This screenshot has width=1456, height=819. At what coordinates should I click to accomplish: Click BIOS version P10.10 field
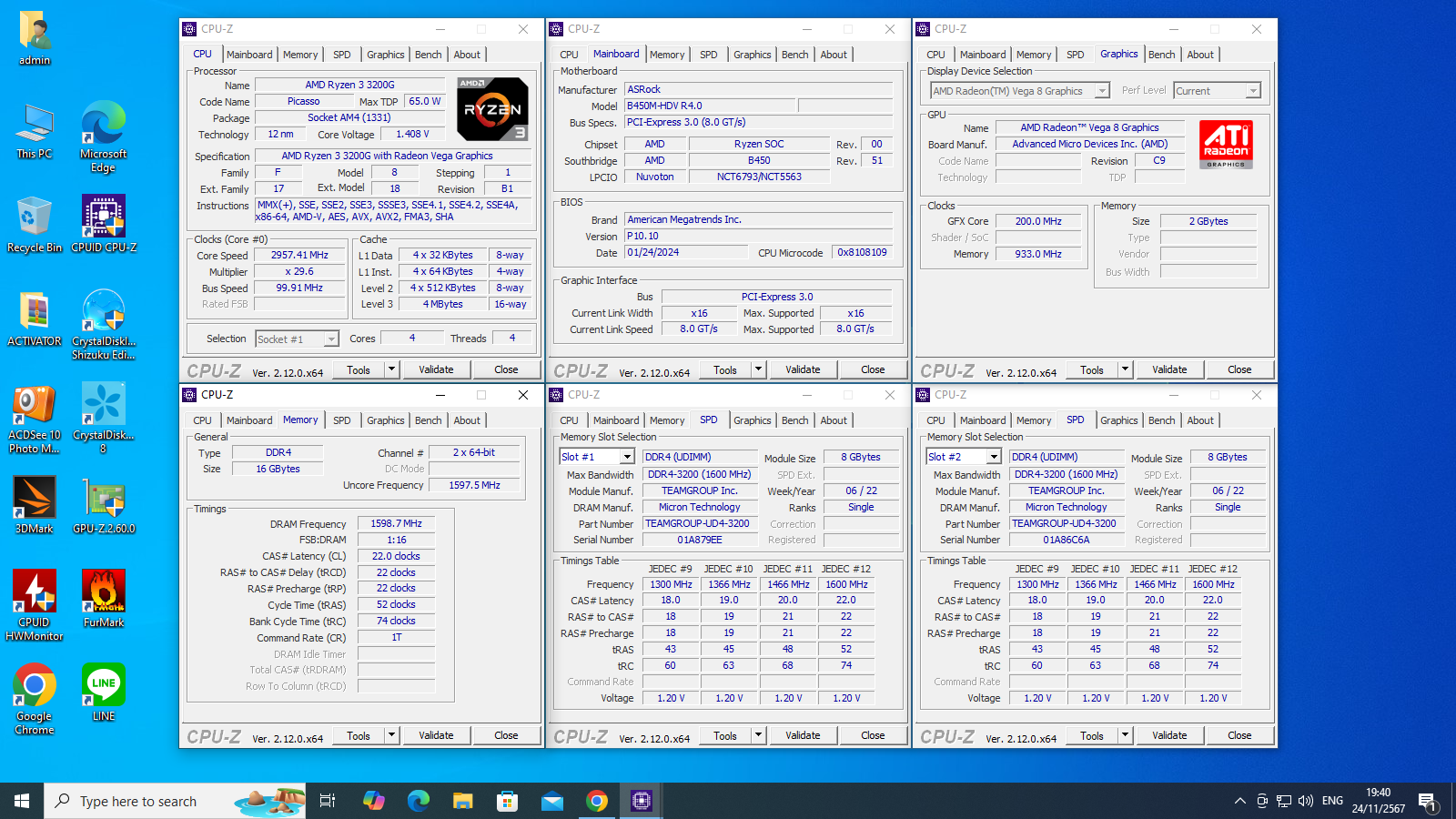coord(757,236)
